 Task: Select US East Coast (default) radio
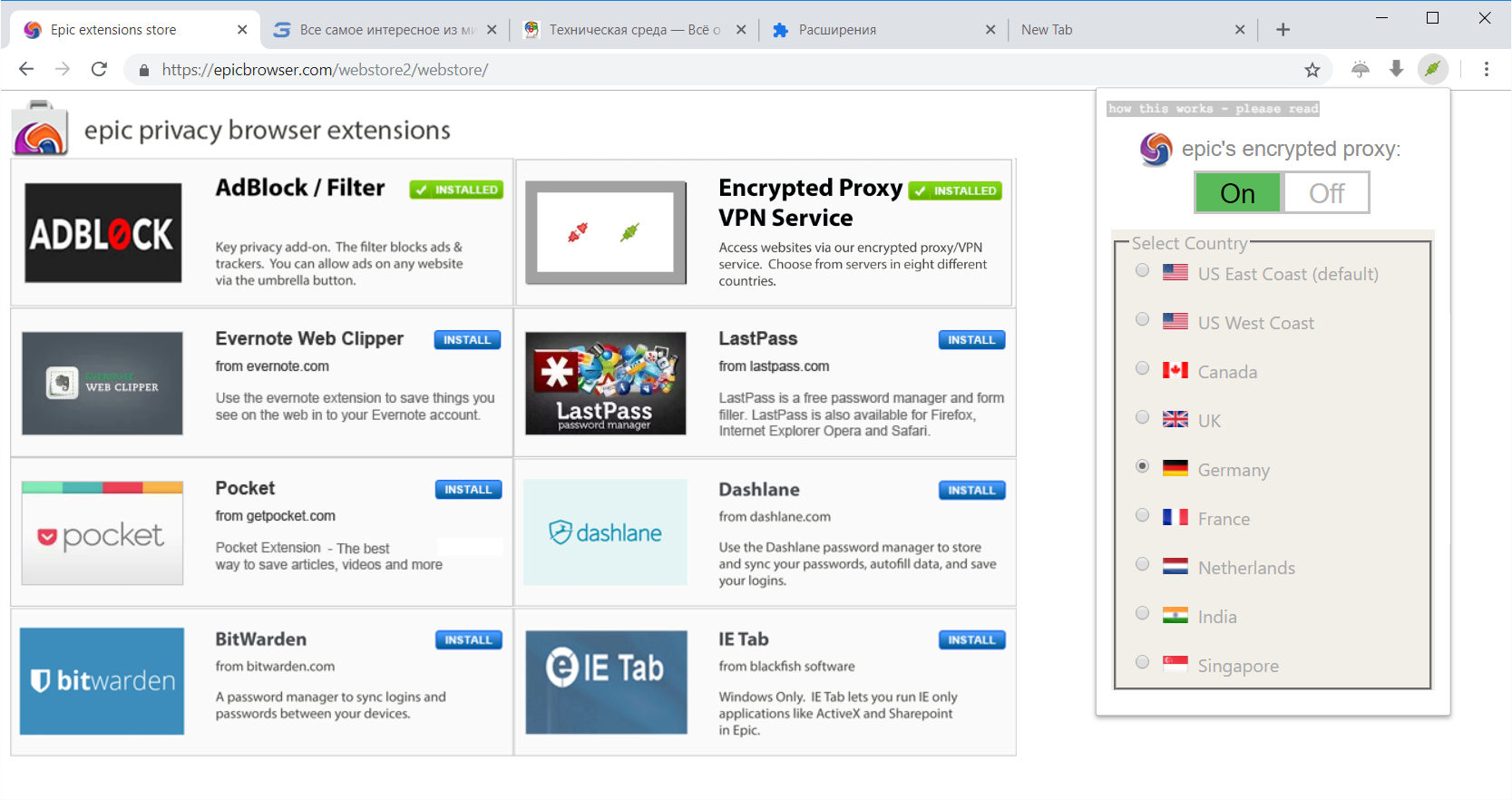coord(1143,270)
